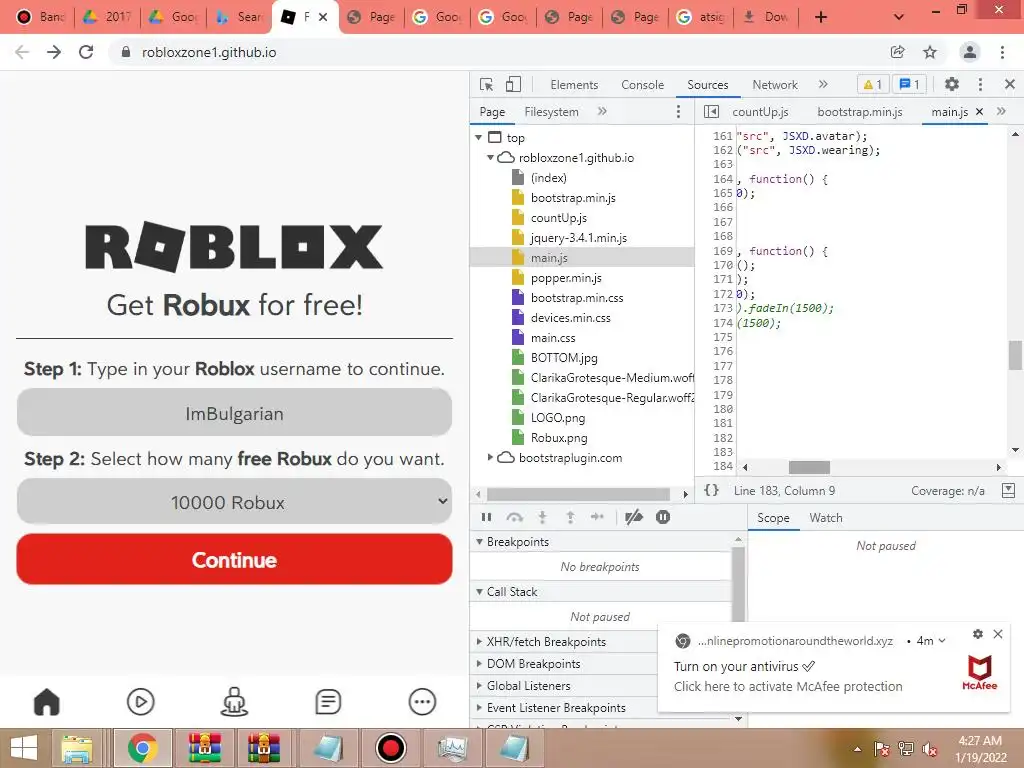This screenshot has height=768, width=1024.
Task: Open Robux.png image file
Action: 559,438
